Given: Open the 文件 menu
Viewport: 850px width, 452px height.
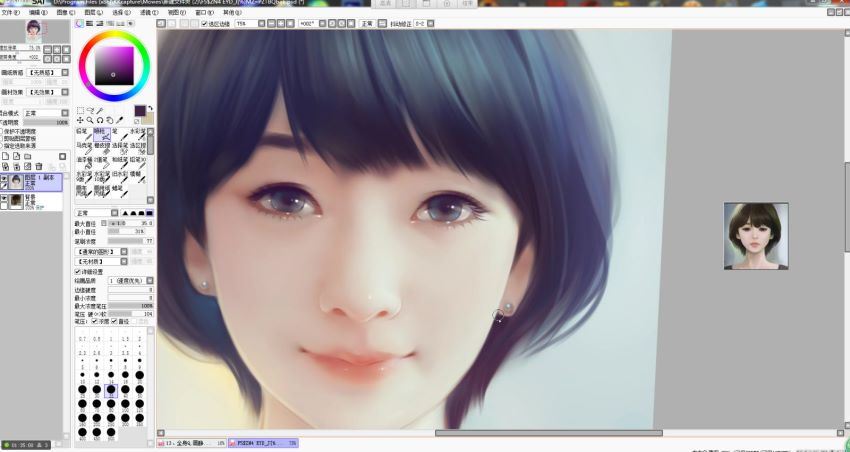Looking at the screenshot, I should (x=10, y=12).
